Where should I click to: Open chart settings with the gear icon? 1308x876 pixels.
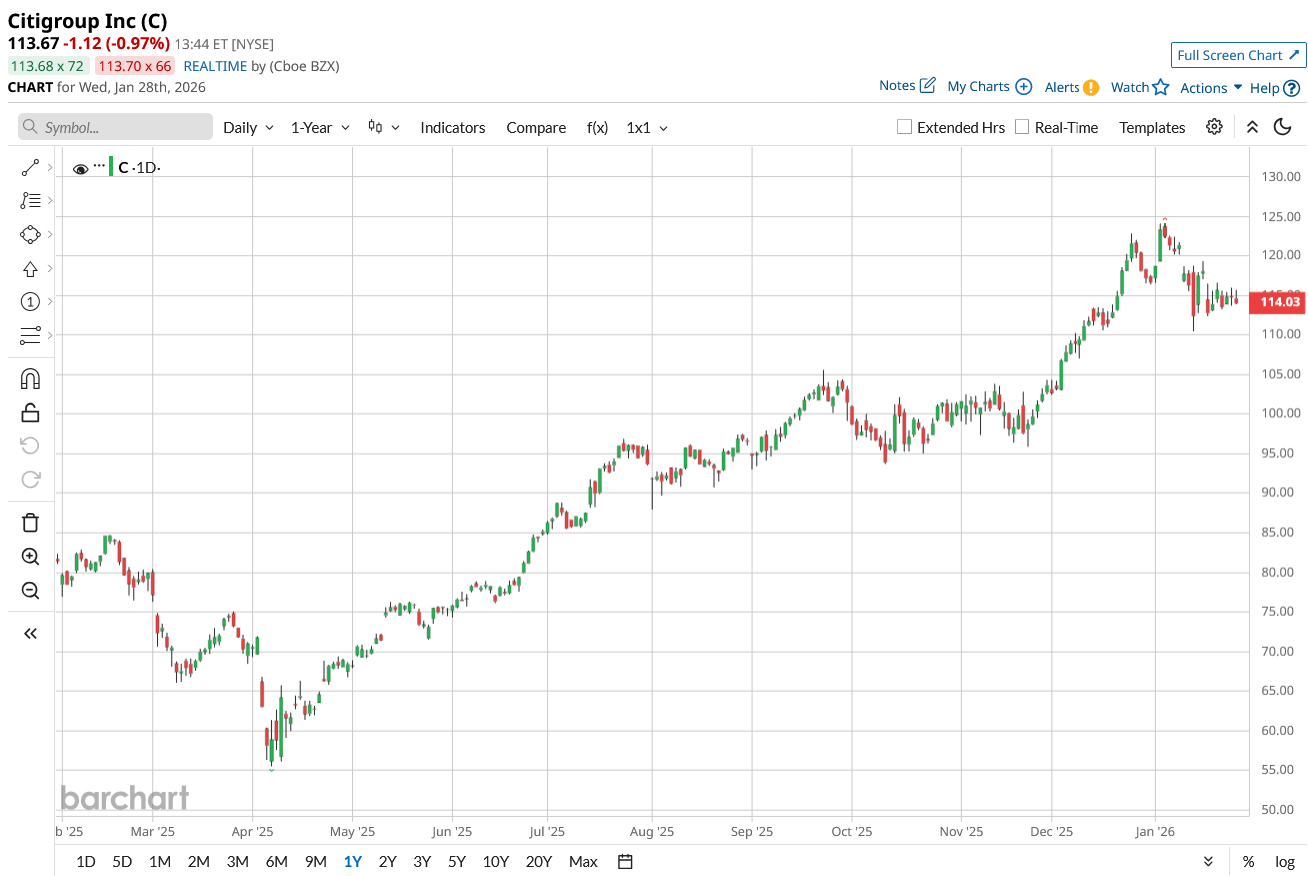[x=1214, y=127]
